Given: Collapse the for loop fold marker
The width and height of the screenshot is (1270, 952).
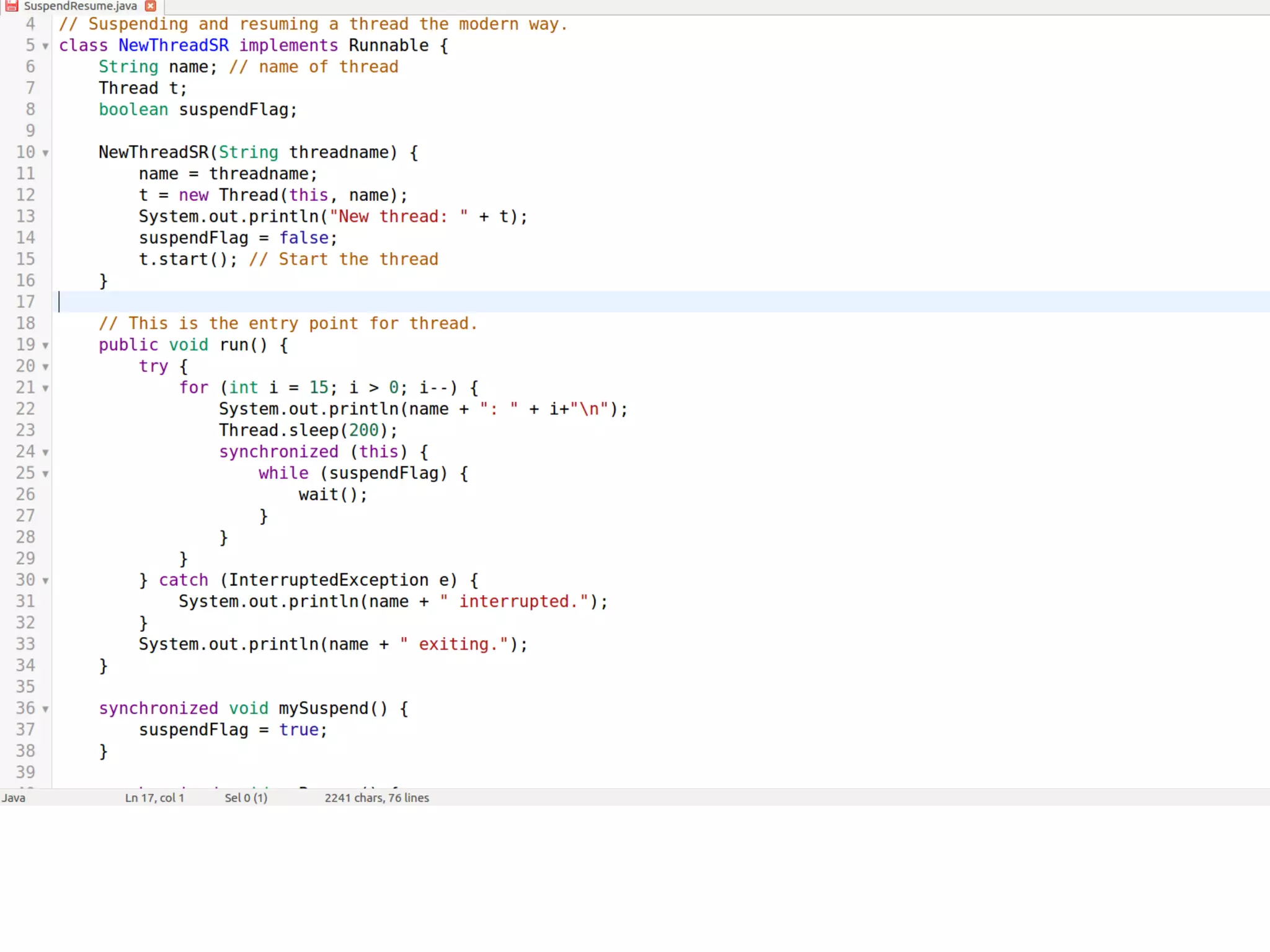Looking at the screenshot, I should (45, 389).
